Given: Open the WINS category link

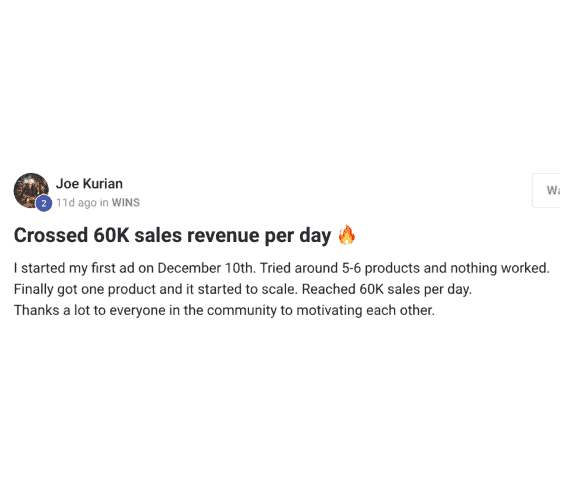Looking at the screenshot, I should (126, 202).
